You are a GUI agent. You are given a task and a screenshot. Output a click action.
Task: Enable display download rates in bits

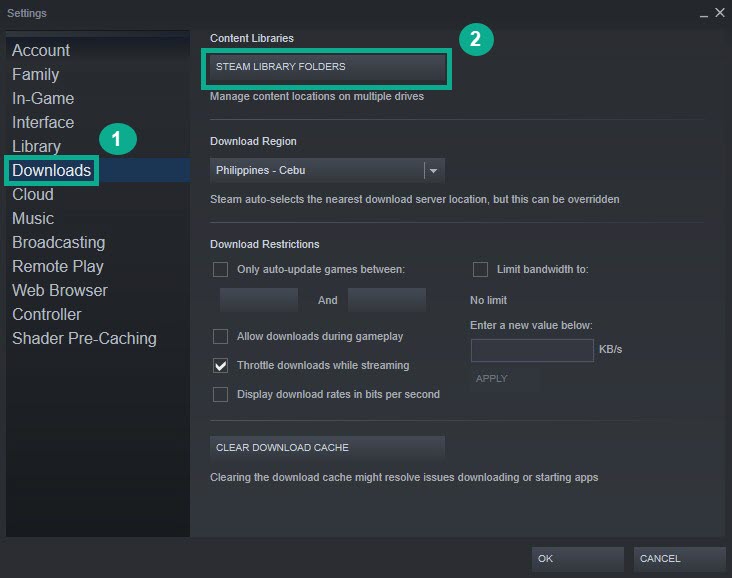tap(220, 395)
